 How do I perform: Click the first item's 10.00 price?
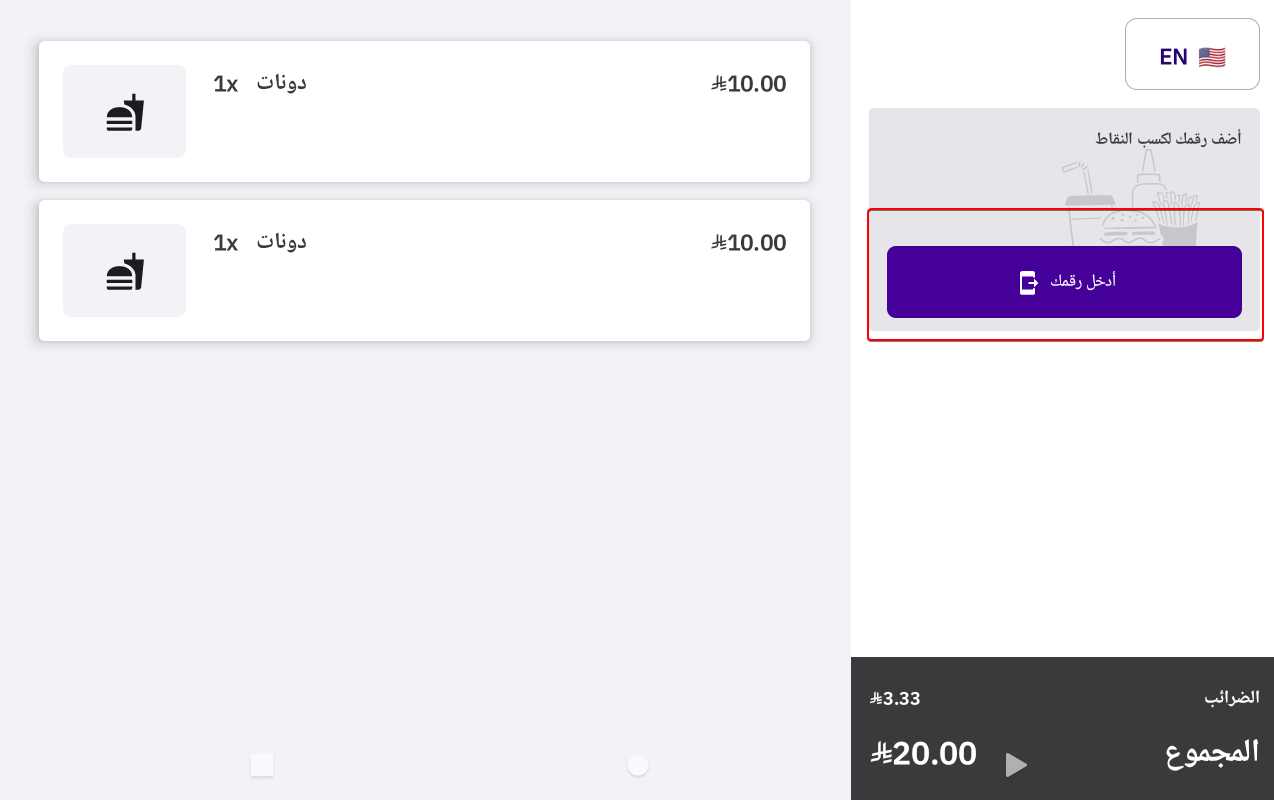click(x=749, y=84)
